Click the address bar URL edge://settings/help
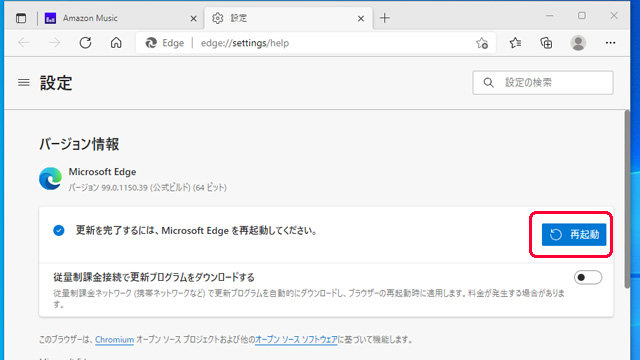This screenshot has height=360, width=640. click(x=244, y=43)
